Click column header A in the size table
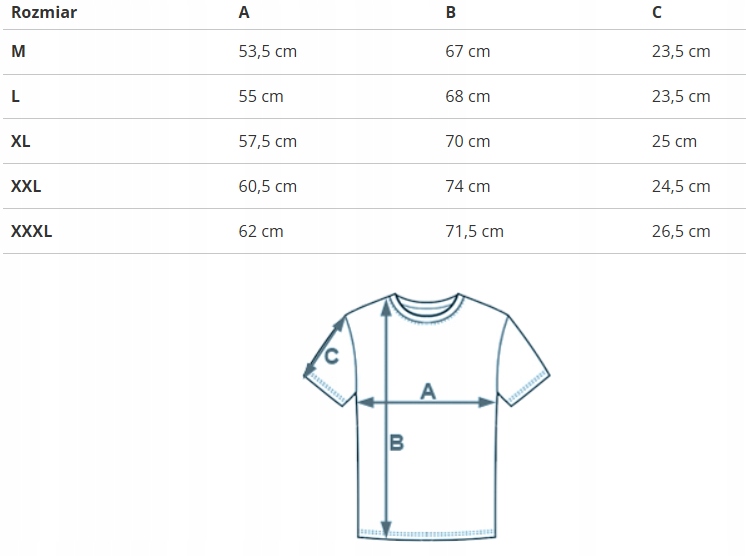Image resolution: width=746 pixels, height=556 pixels. coord(244,13)
